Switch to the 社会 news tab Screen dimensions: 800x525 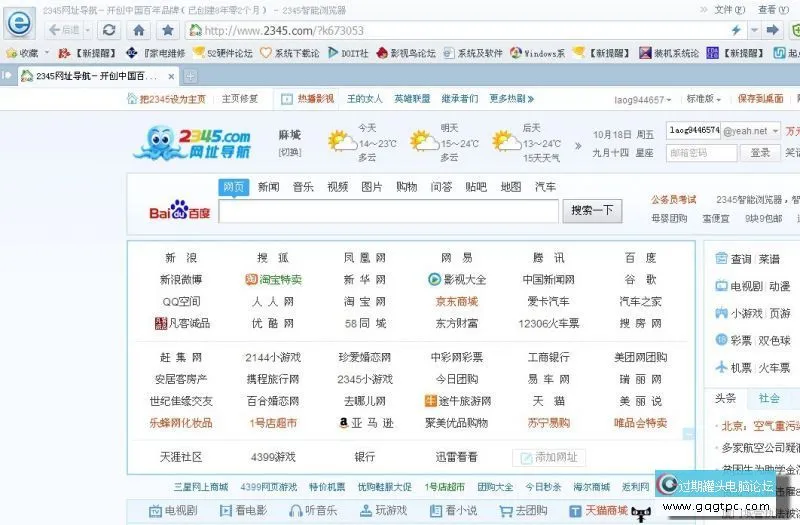point(769,398)
